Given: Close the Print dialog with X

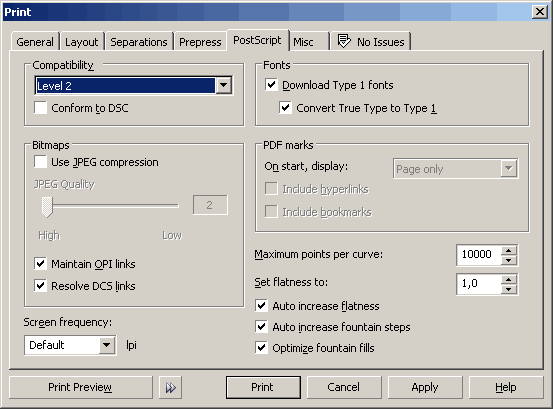Looking at the screenshot, I should pyautogui.click(x=540, y=12).
